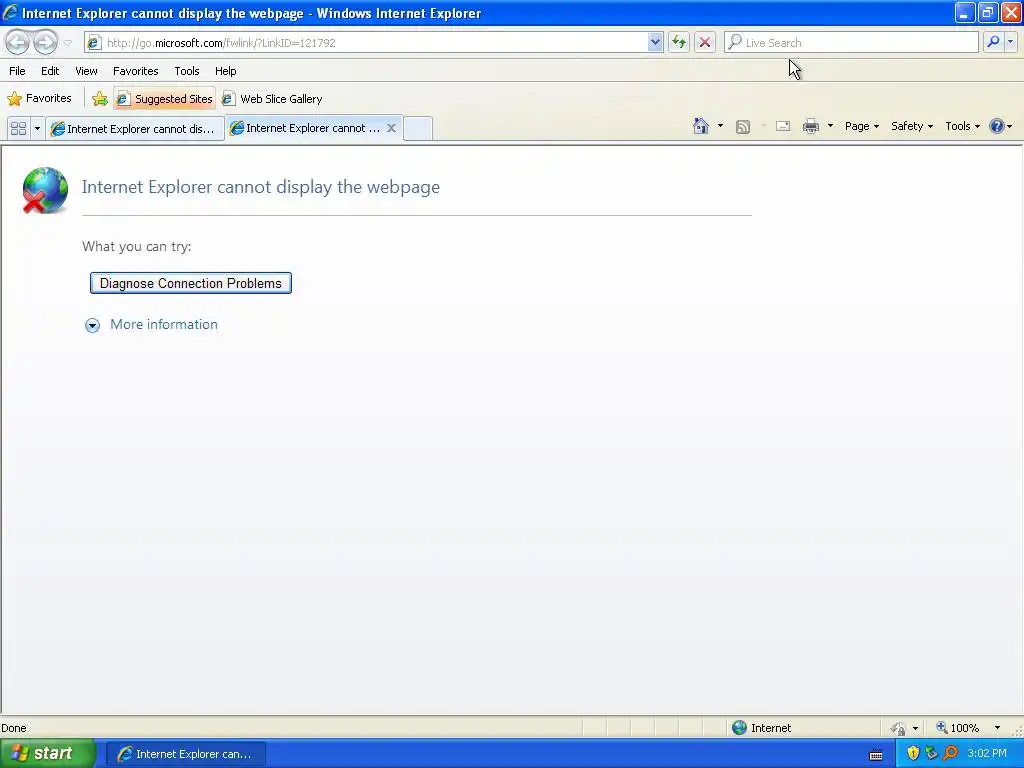Open the Page command menu
The height and width of the screenshot is (768, 1024).
pyautogui.click(x=861, y=126)
